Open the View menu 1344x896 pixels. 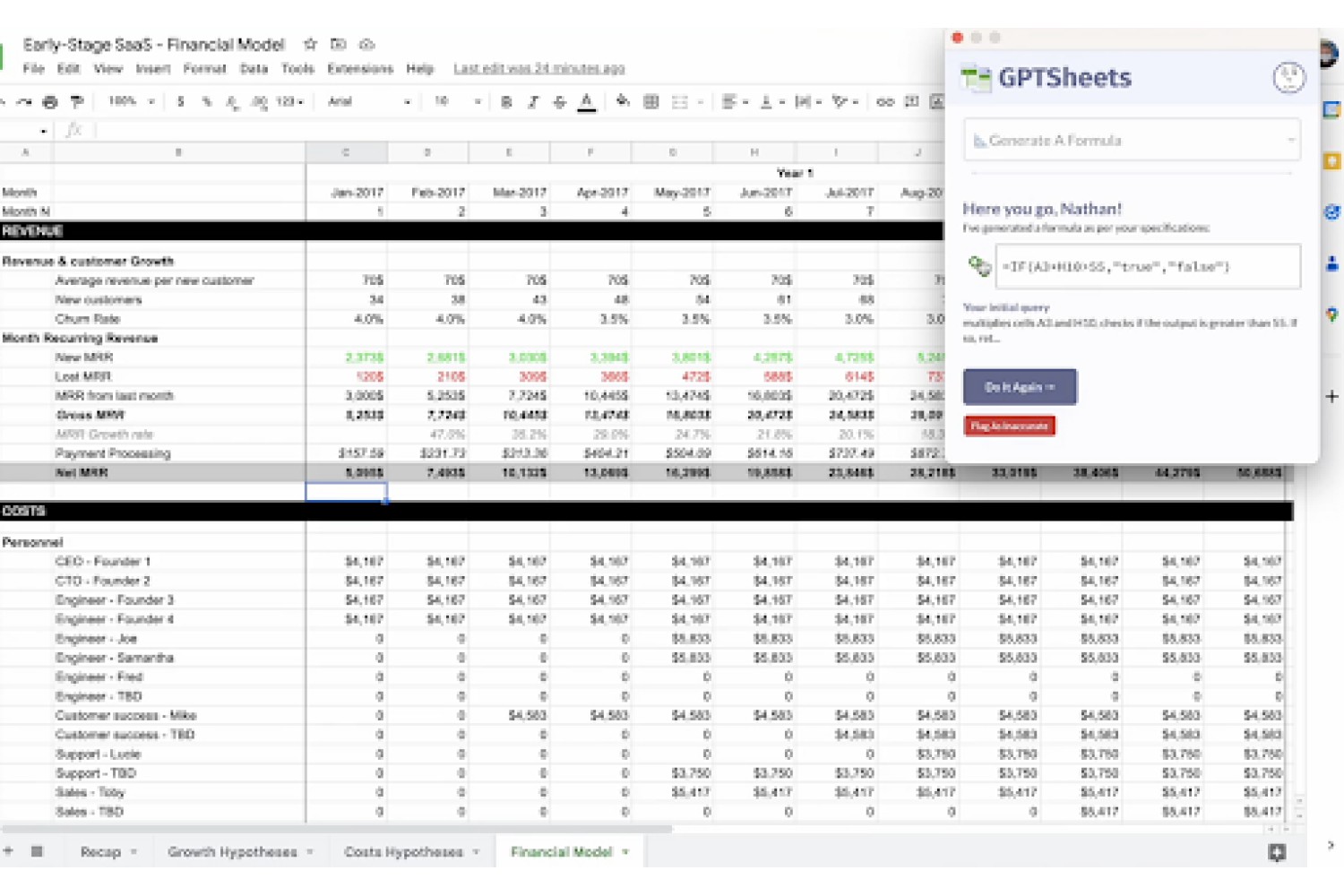pos(108,69)
